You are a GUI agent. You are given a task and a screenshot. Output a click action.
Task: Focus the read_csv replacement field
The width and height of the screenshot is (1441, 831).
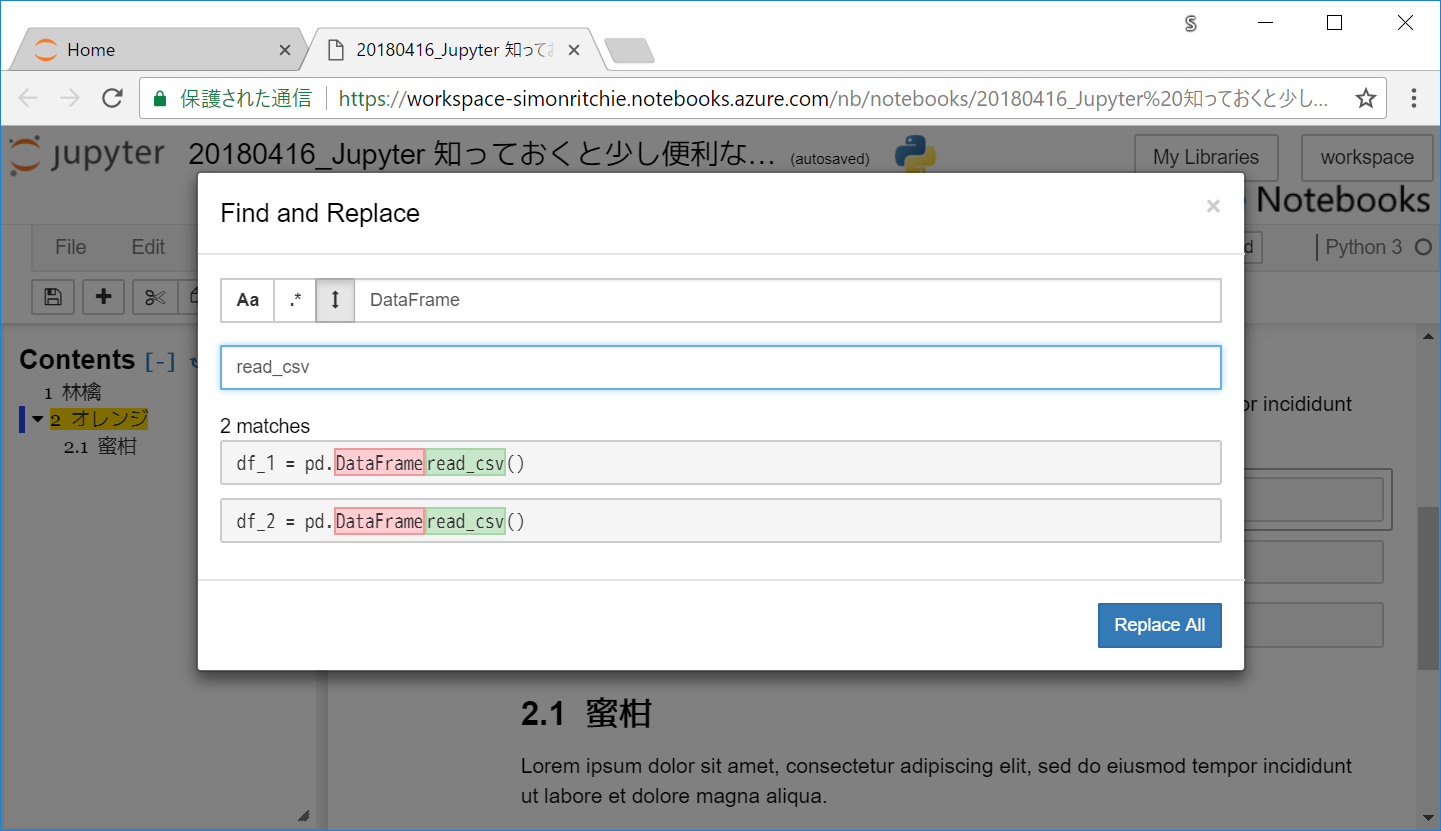click(720, 367)
